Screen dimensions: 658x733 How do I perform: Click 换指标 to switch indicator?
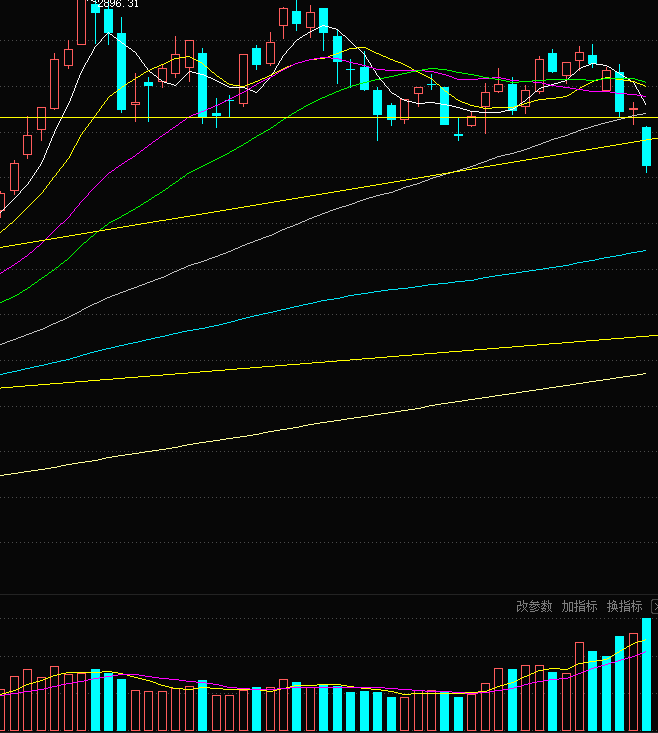pos(625,607)
